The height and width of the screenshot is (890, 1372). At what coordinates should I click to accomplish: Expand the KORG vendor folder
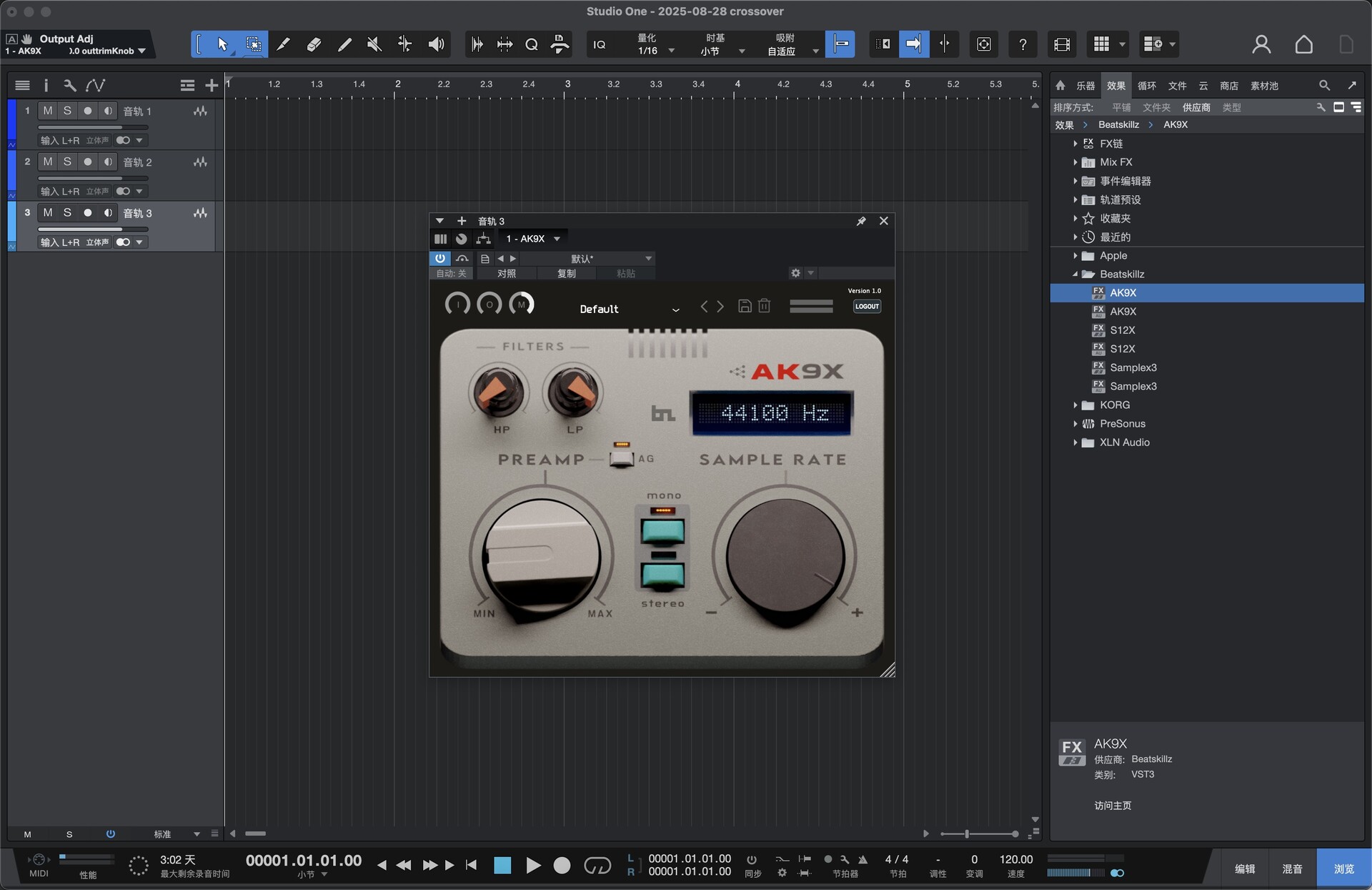pos(1075,405)
